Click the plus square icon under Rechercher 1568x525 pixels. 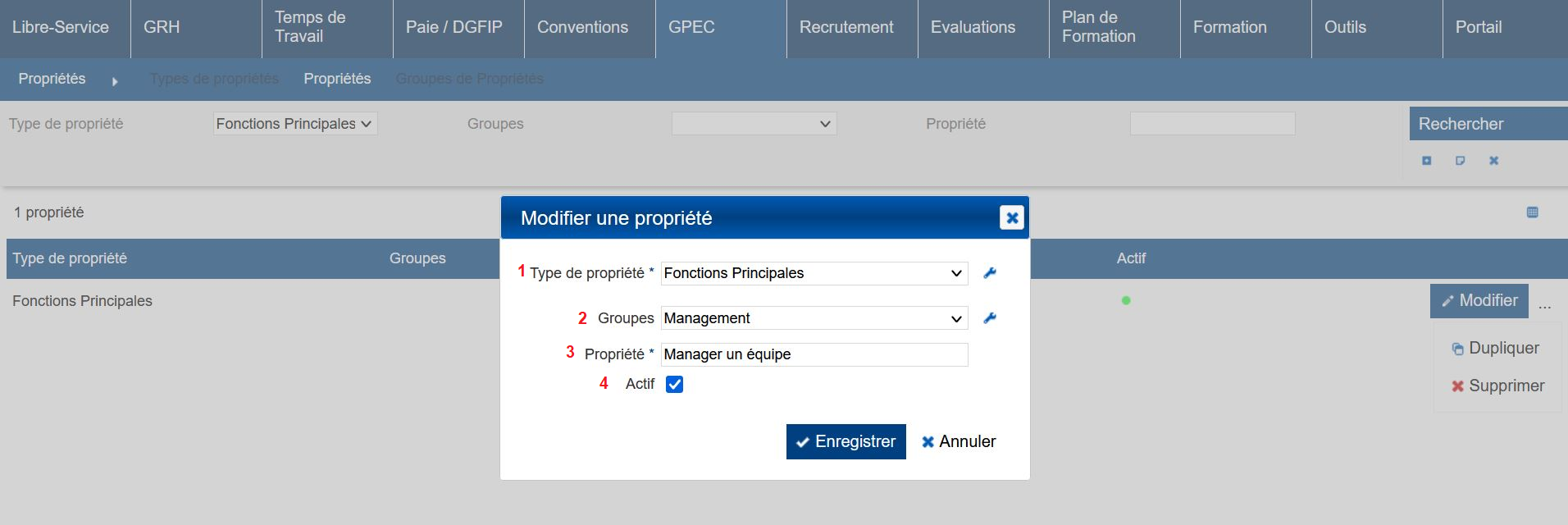(x=1426, y=161)
